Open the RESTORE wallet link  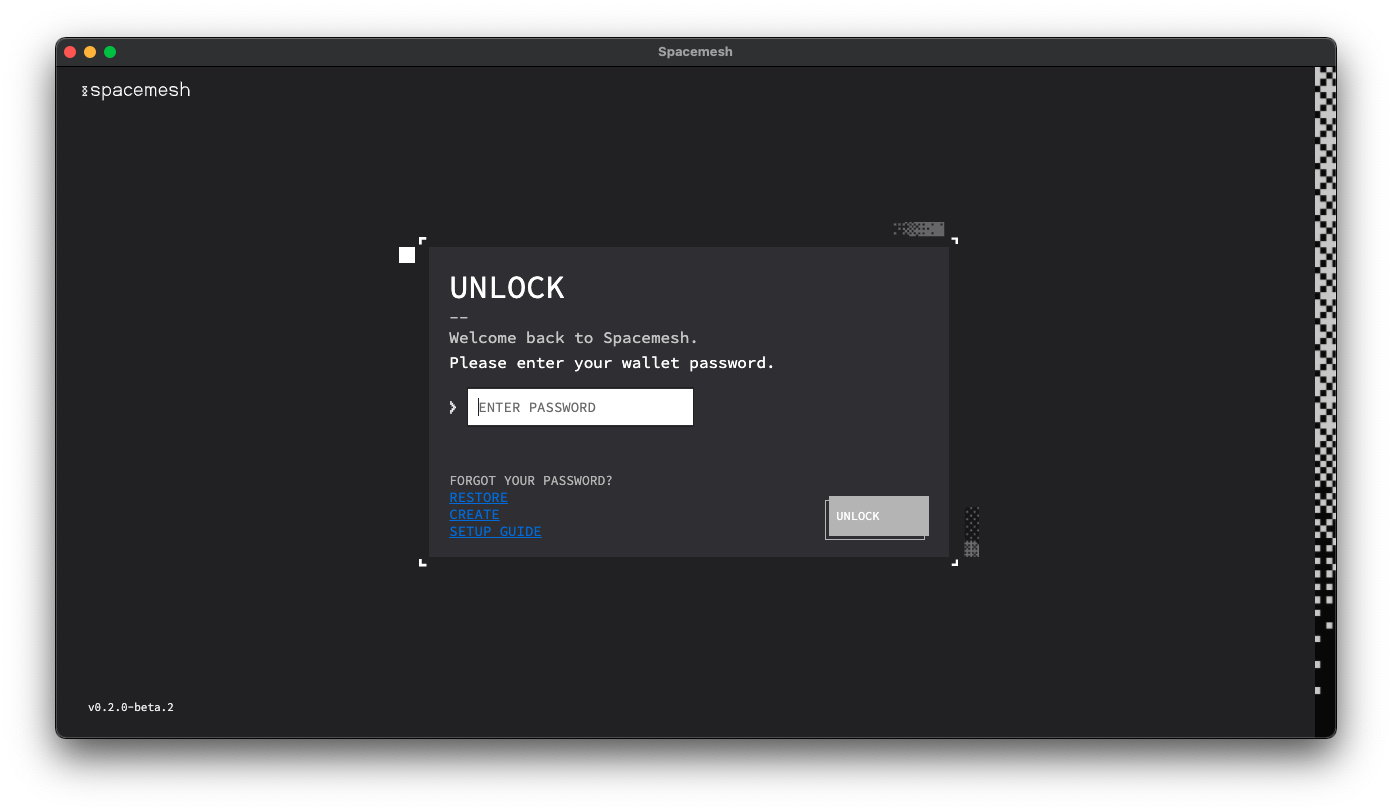click(478, 498)
